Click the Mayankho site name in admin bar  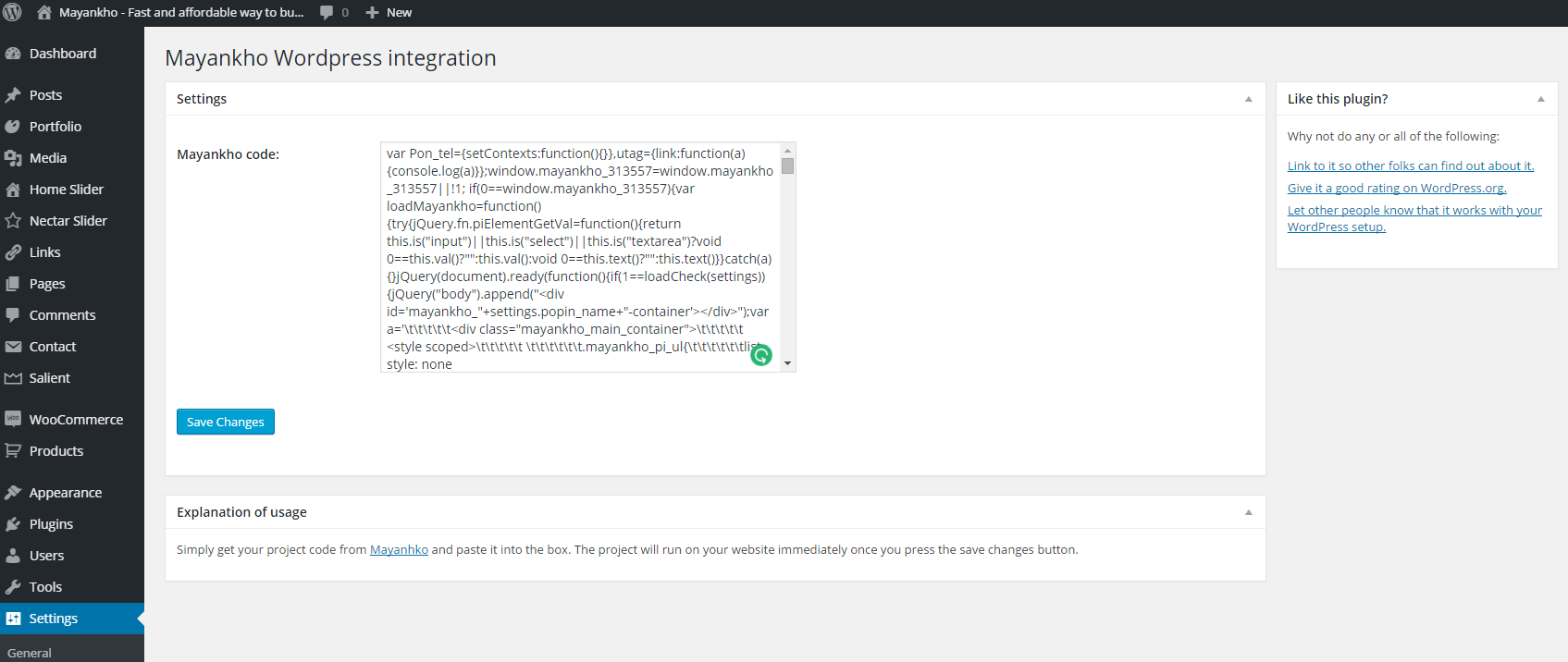coord(181,12)
